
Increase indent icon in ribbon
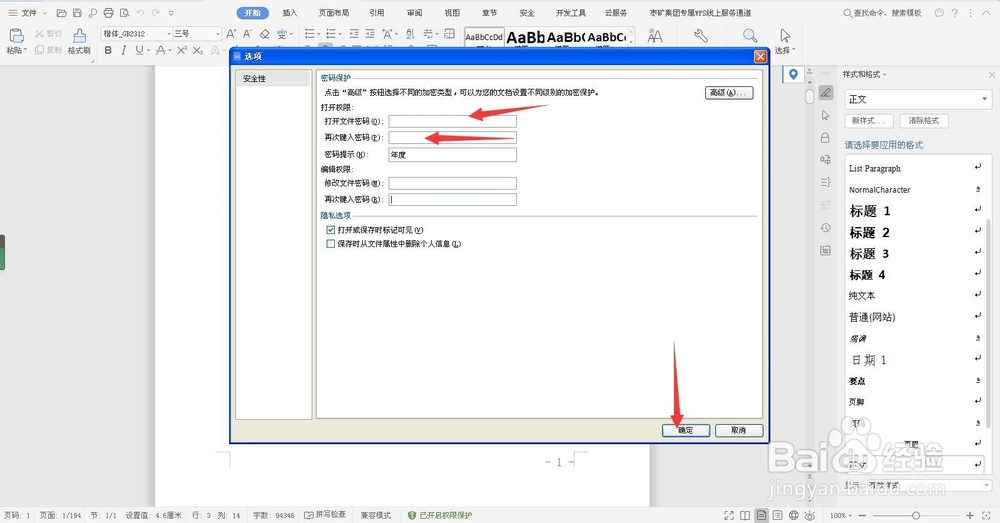[370, 34]
